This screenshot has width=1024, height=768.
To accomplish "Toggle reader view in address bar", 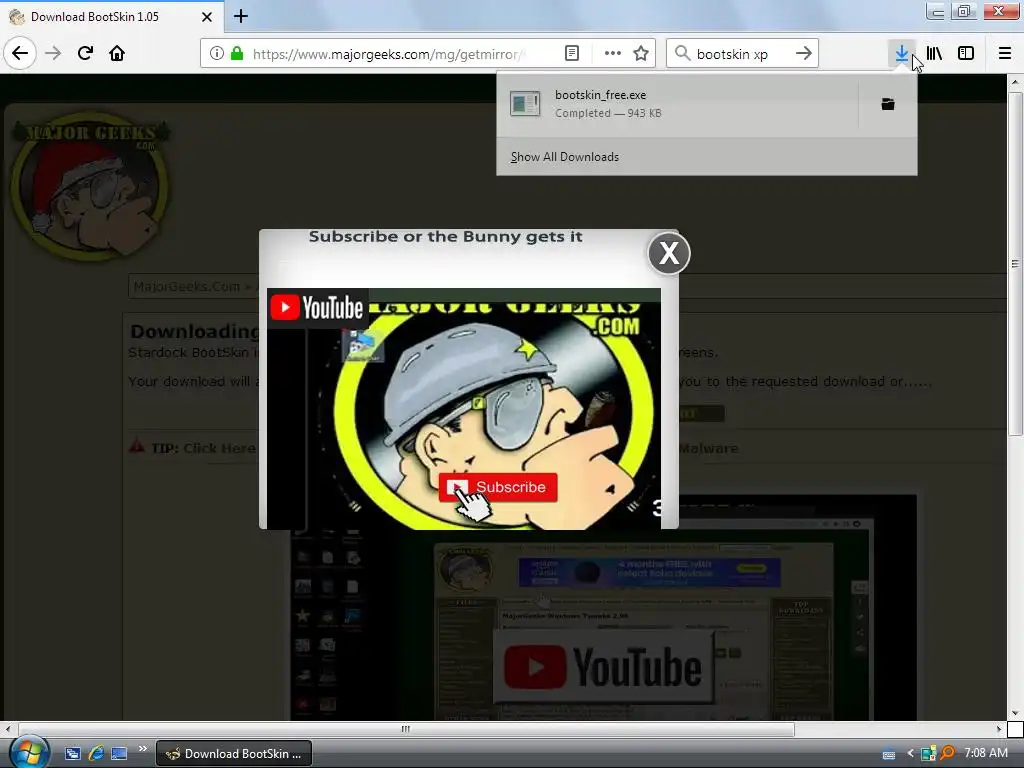I will 572,54.
